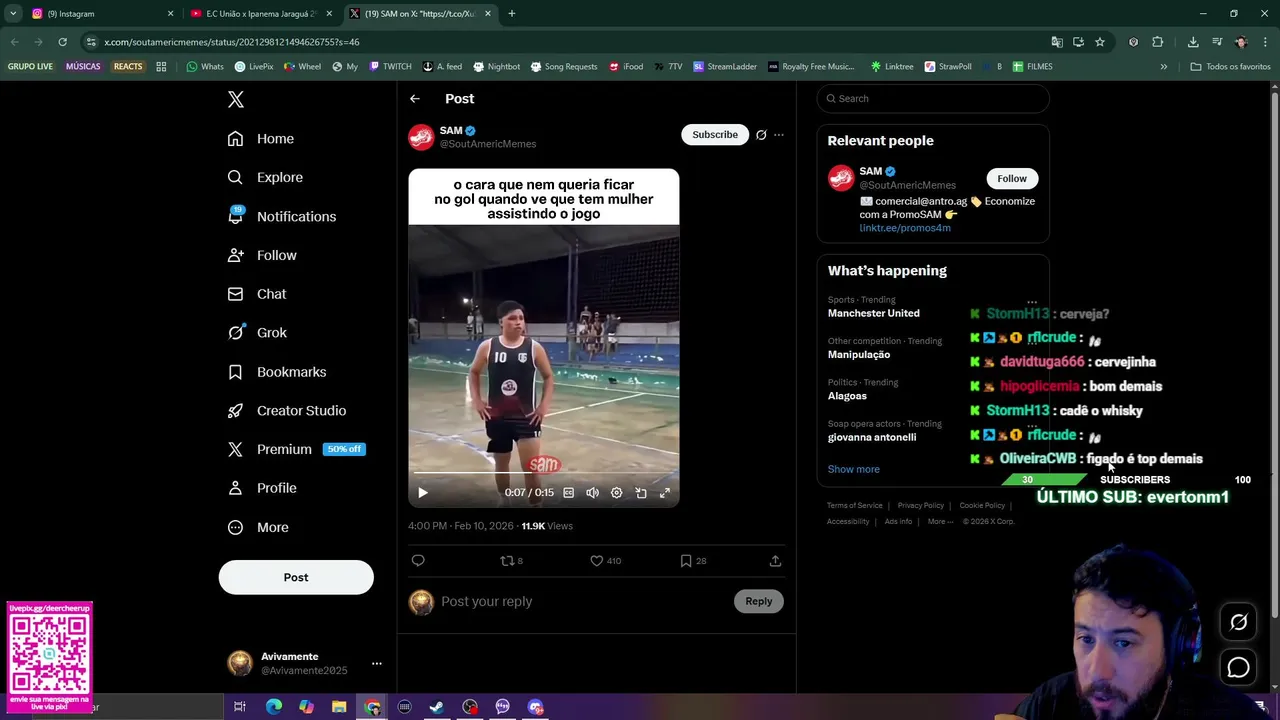This screenshot has width=1280, height=720.
Task: Bookmark this page with the star
Action: click(1100, 42)
